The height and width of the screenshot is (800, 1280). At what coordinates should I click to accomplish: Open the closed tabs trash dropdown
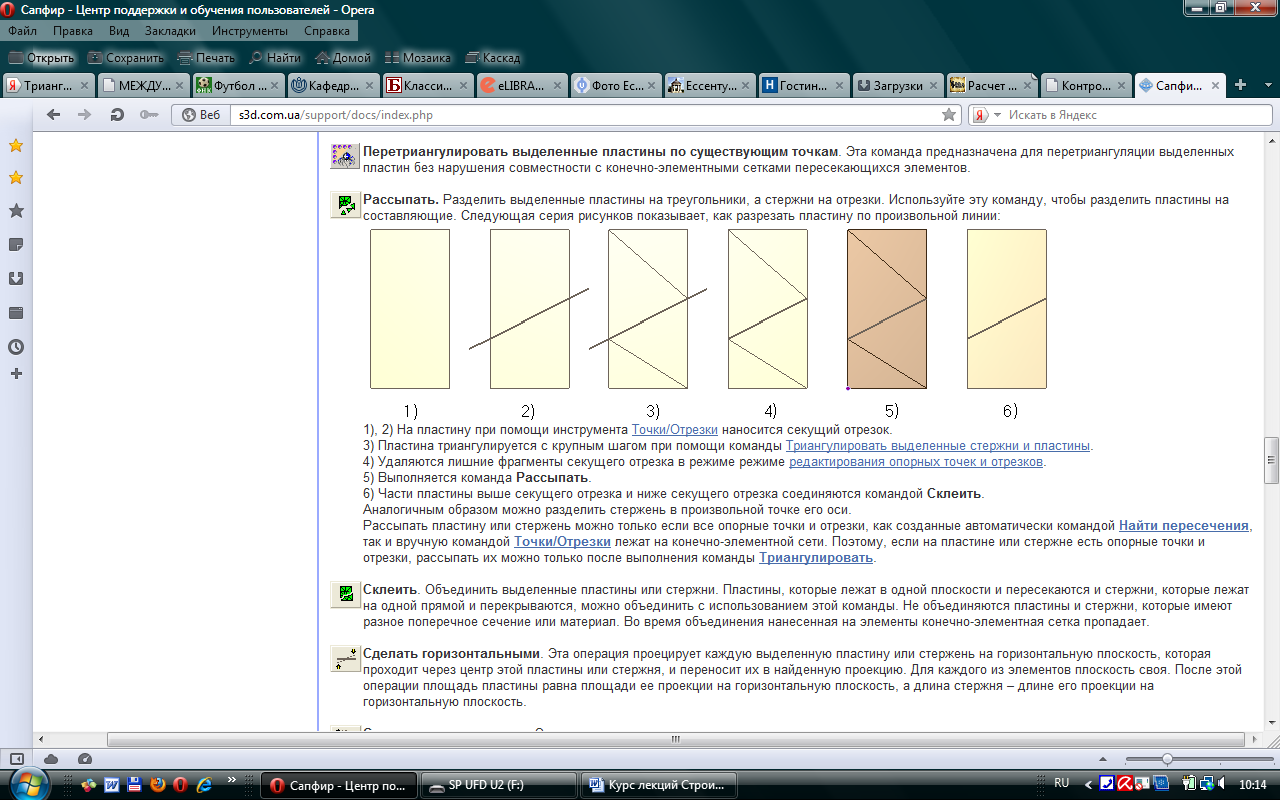click(1266, 86)
